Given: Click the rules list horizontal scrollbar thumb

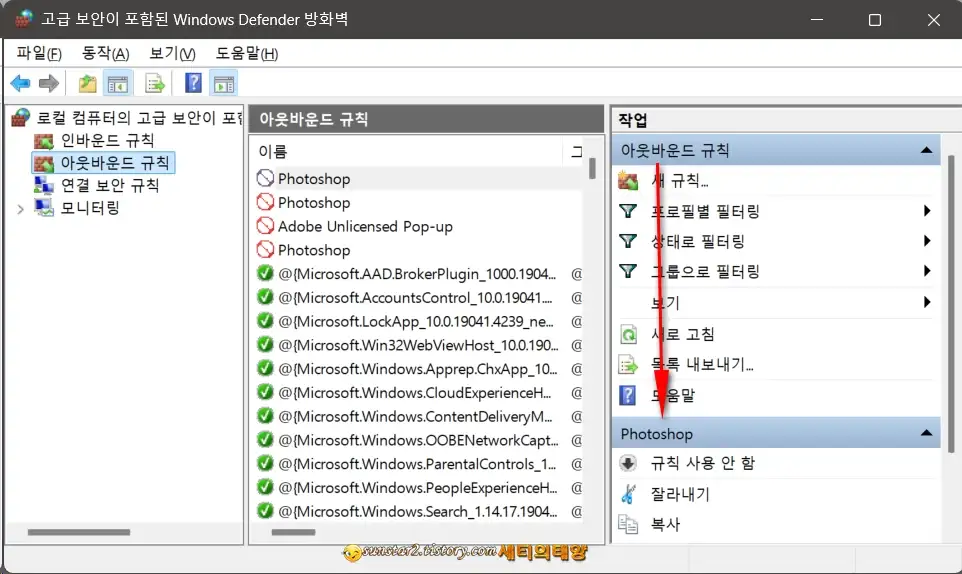Looking at the screenshot, I should 293,532.
